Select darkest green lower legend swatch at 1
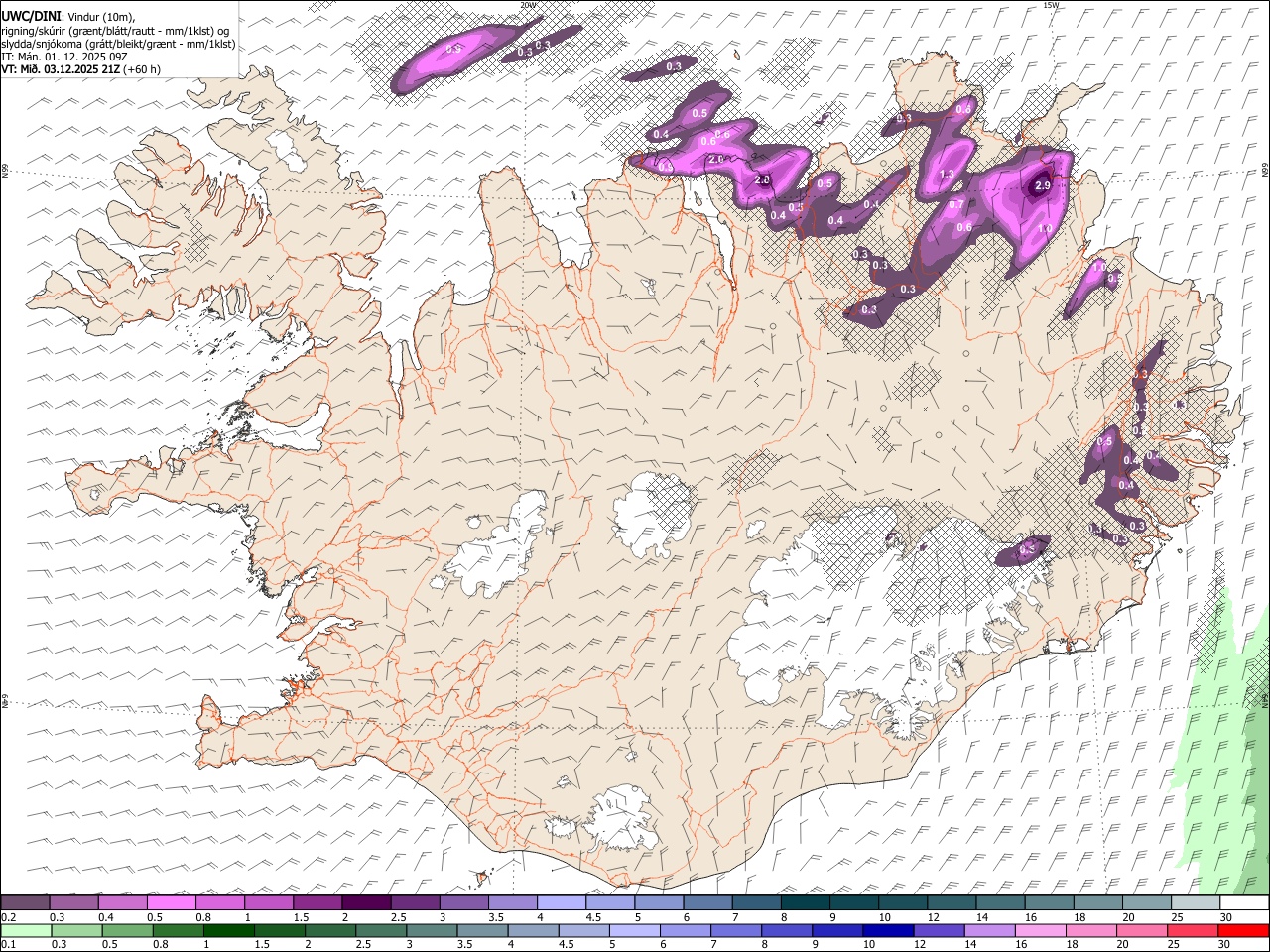 [228, 931]
